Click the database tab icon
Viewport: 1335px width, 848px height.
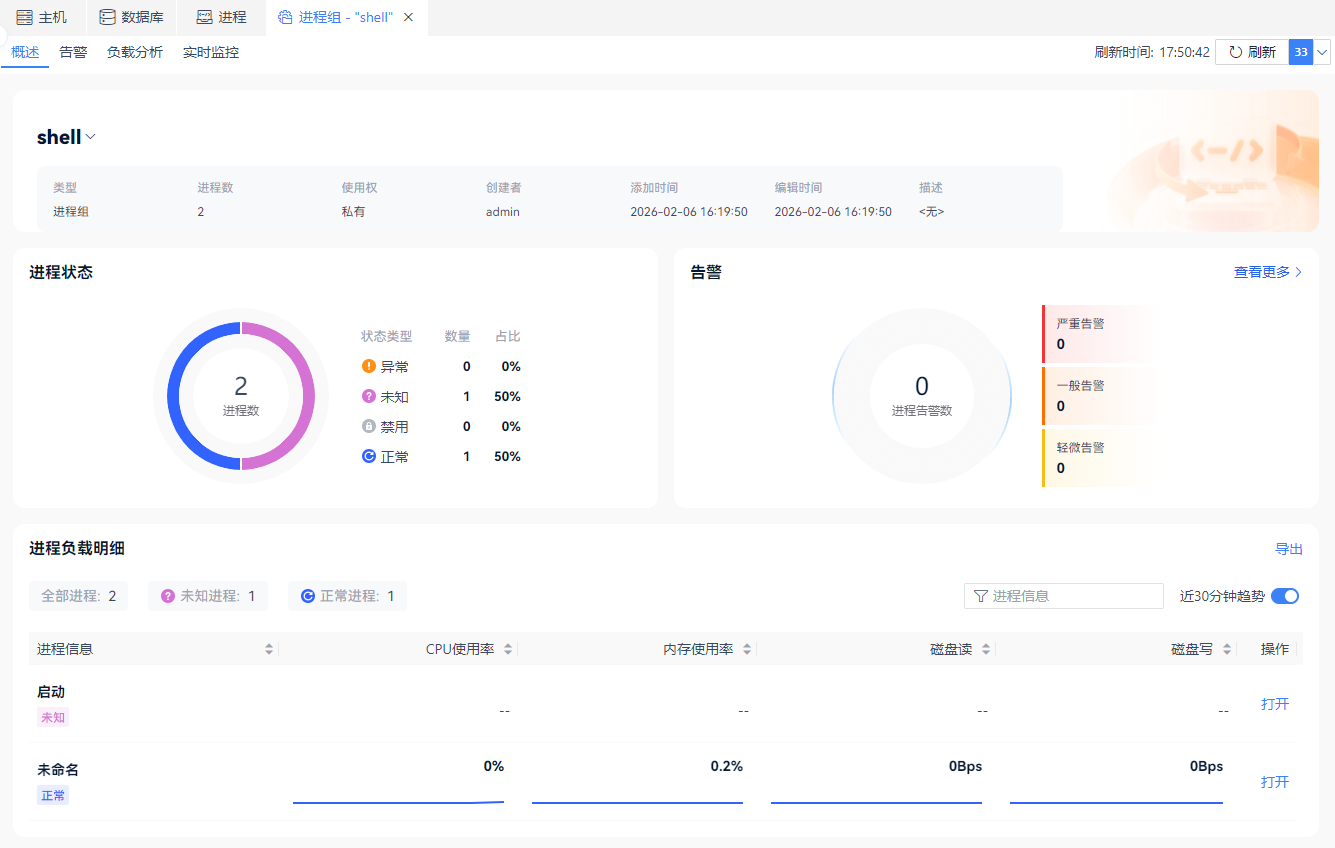pyautogui.click(x=107, y=17)
